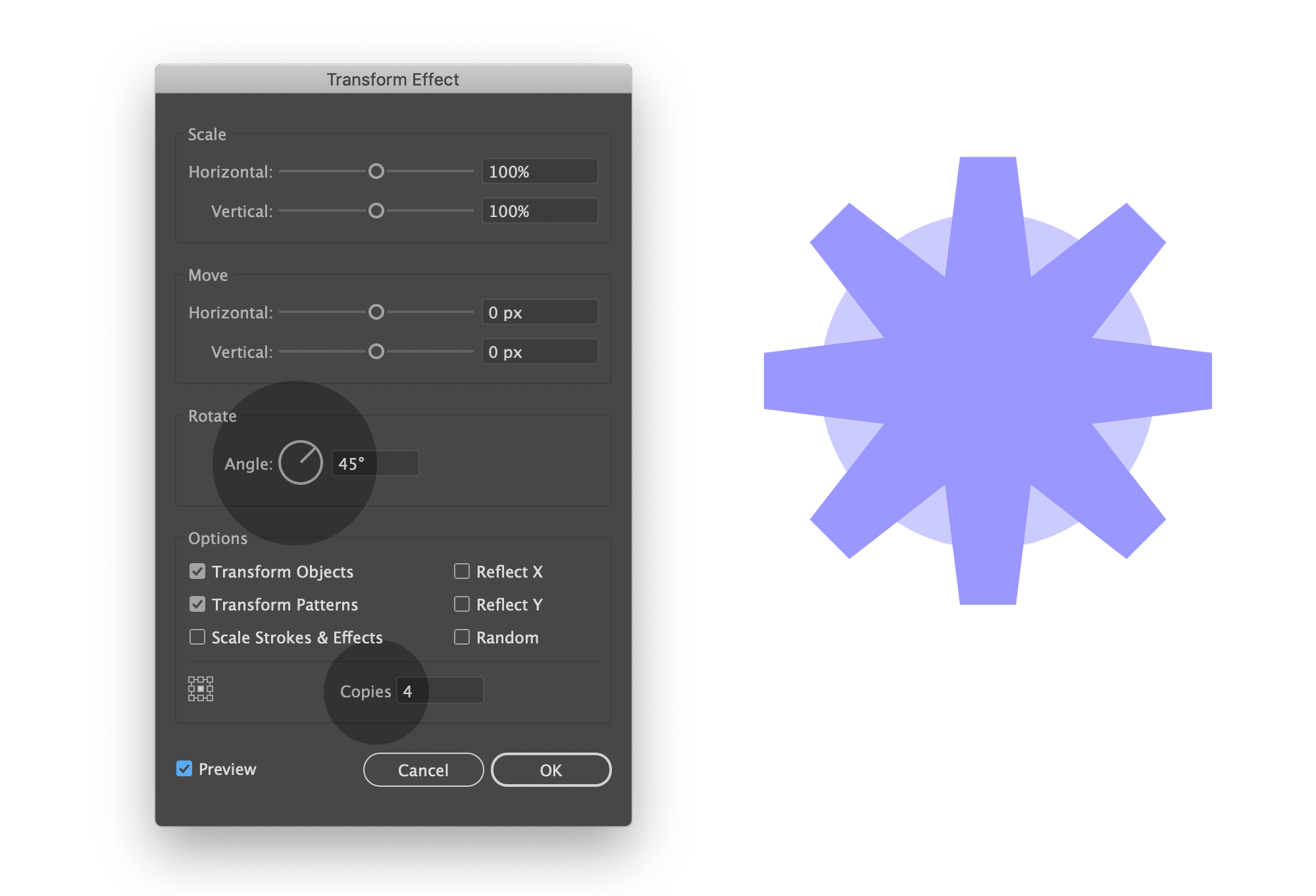Enable Scale Strokes & Effects
1316x896 pixels.
click(197, 637)
